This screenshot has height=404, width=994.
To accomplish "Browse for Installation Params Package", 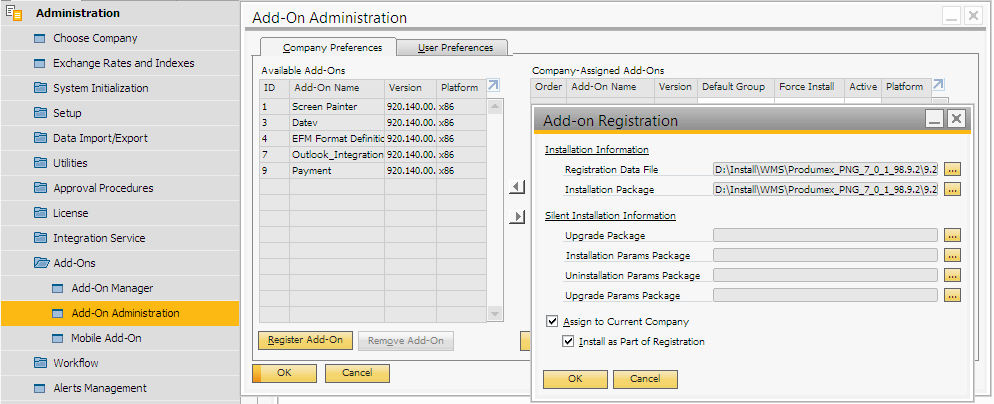I will coord(952,255).
